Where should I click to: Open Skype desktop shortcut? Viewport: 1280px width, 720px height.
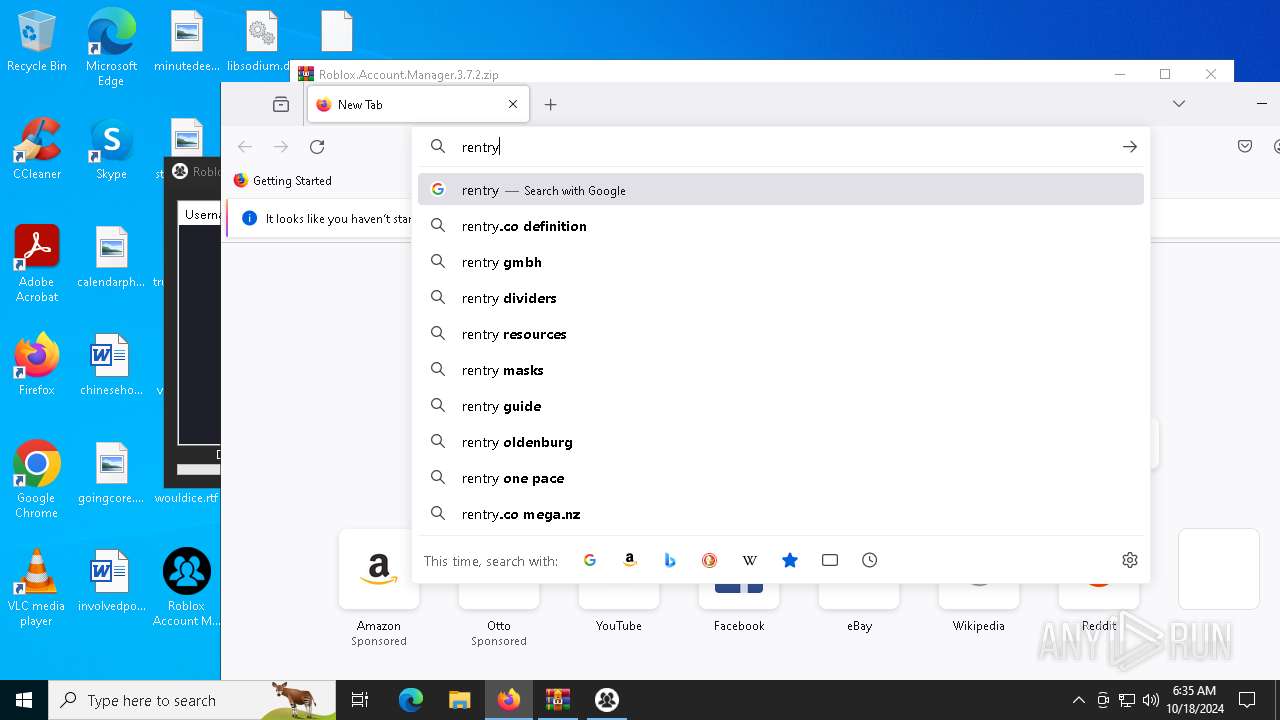[x=111, y=150]
